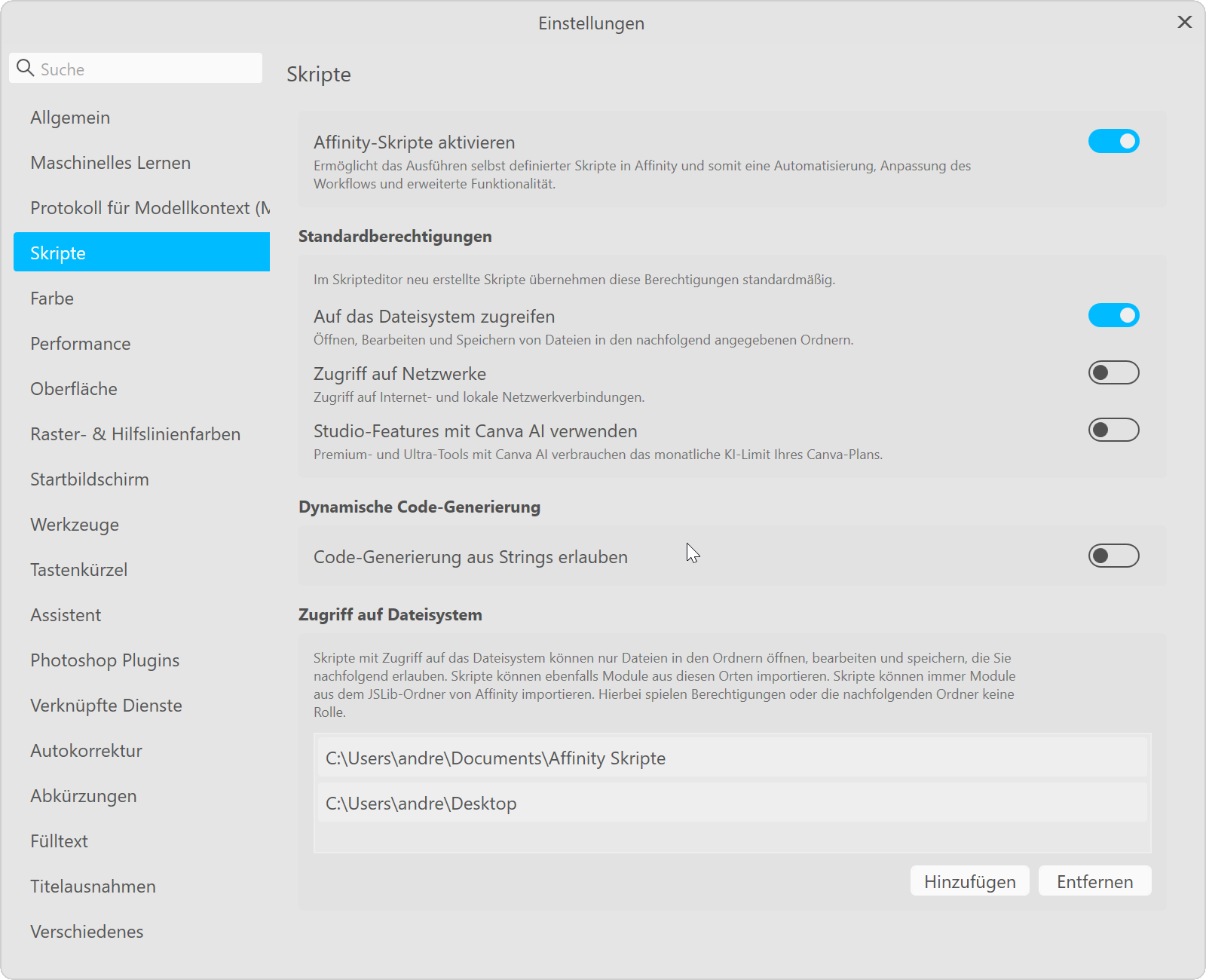The width and height of the screenshot is (1206, 980).
Task: Select Startbildschirm in the sidebar
Action: 142,479
